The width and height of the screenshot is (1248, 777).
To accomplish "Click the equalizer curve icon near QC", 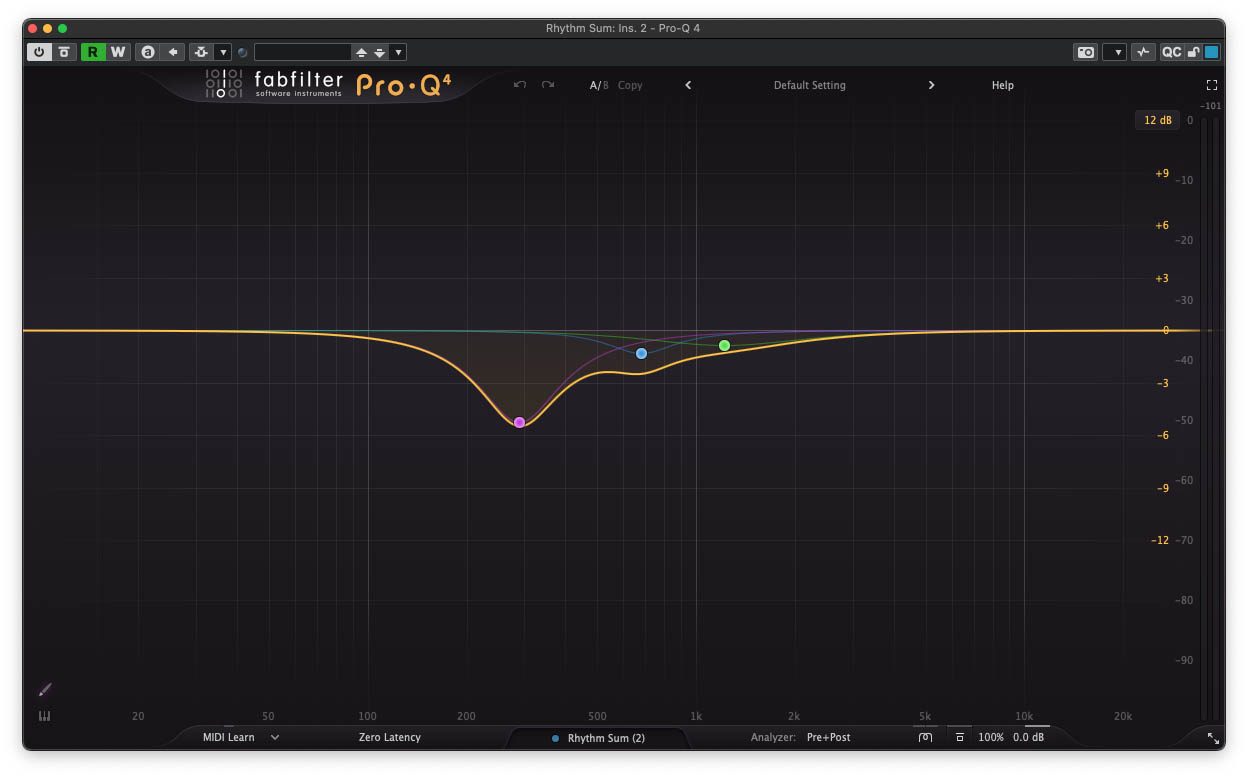I will [x=1143, y=52].
